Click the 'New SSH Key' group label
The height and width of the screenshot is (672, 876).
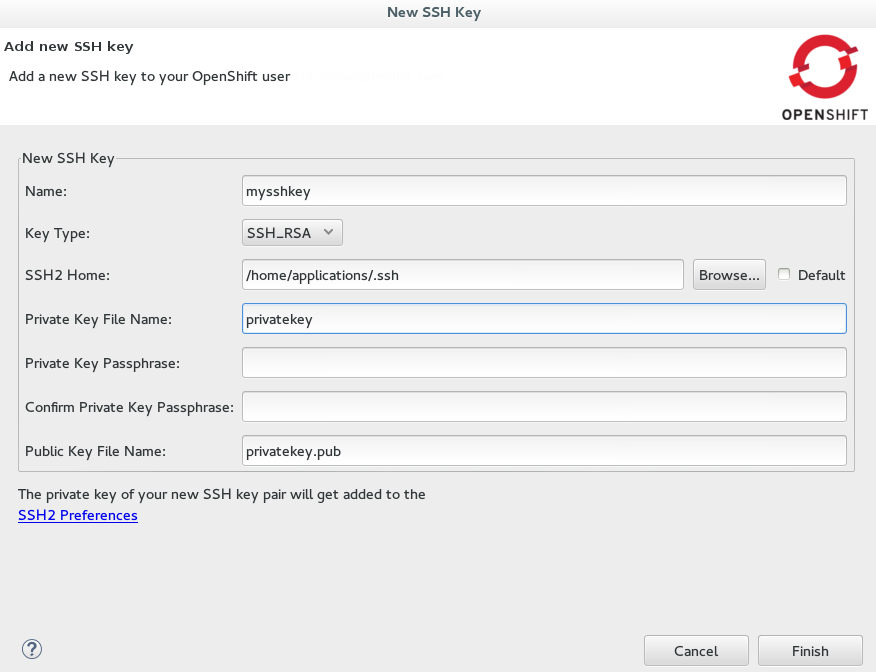[x=68, y=159]
